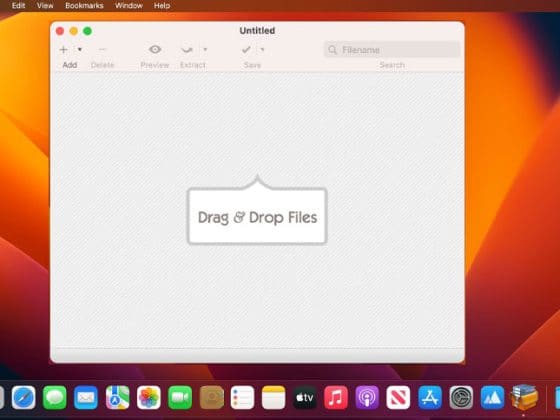
Task: Click the Add label
Action: tap(70, 65)
